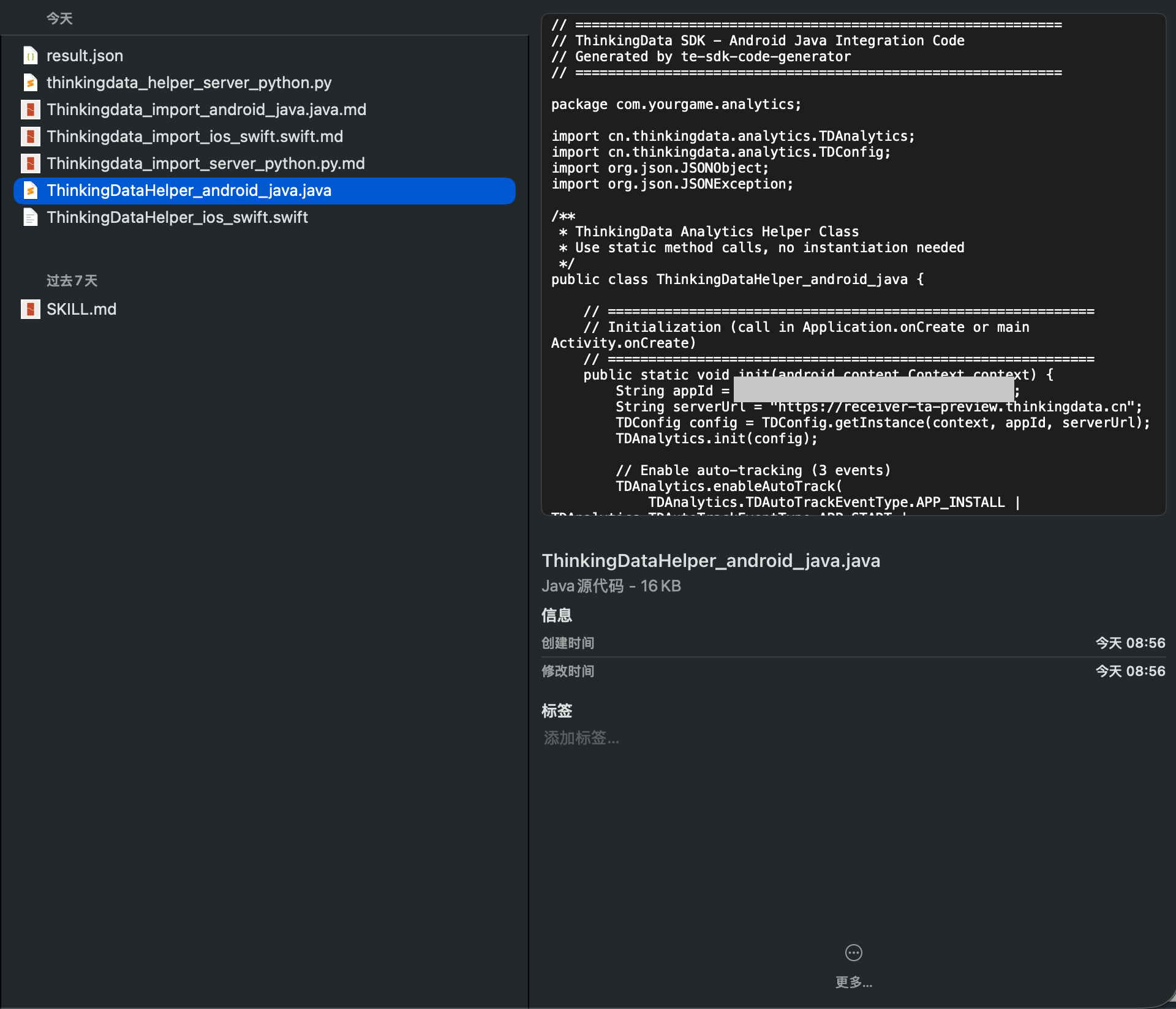Click the SKILL.md file icon
1176x1009 pixels.
click(31, 309)
